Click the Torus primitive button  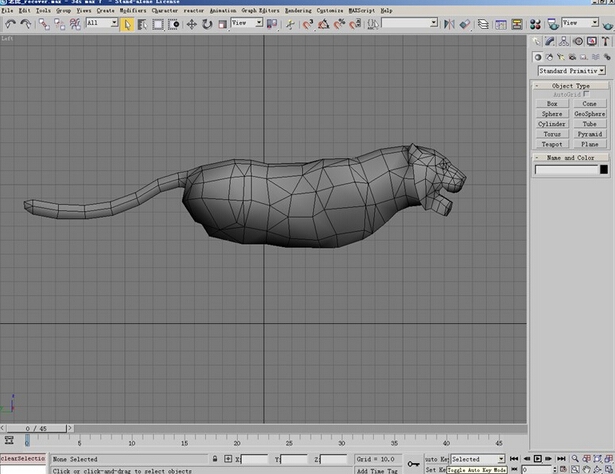(x=552, y=134)
